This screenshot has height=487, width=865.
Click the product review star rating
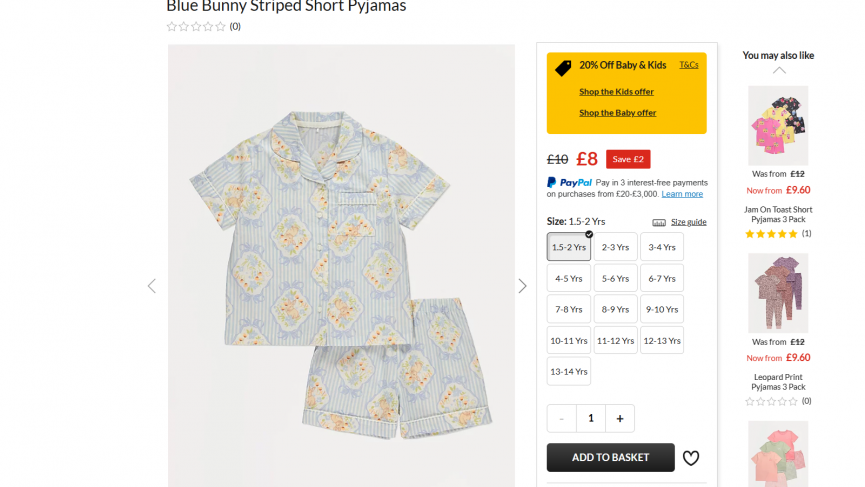coord(196,27)
